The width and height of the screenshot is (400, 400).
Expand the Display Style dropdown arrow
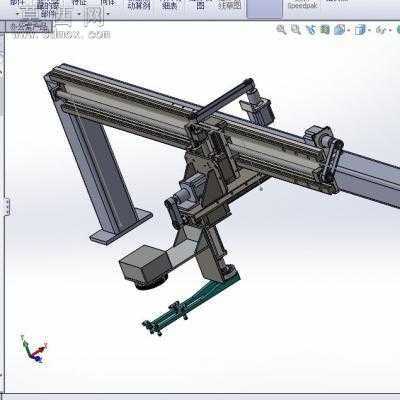[x=368, y=31]
